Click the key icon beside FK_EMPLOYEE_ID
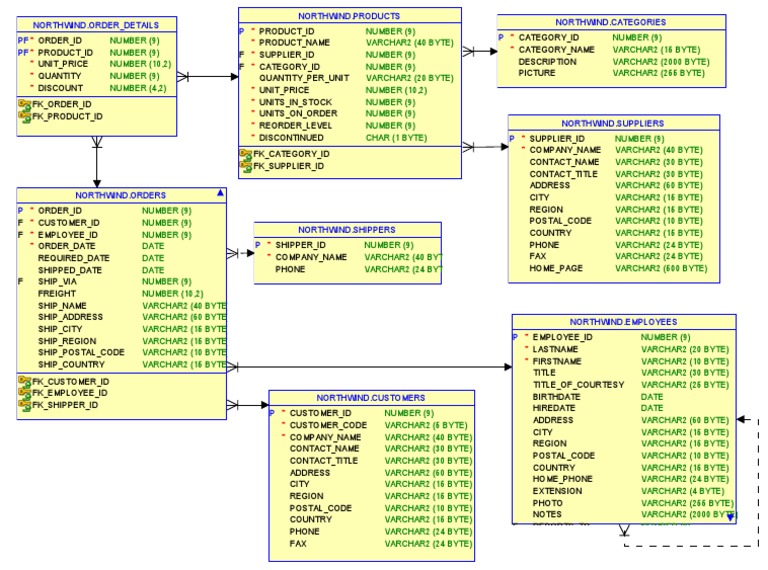 pyautogui.click(x=24, y=393)
